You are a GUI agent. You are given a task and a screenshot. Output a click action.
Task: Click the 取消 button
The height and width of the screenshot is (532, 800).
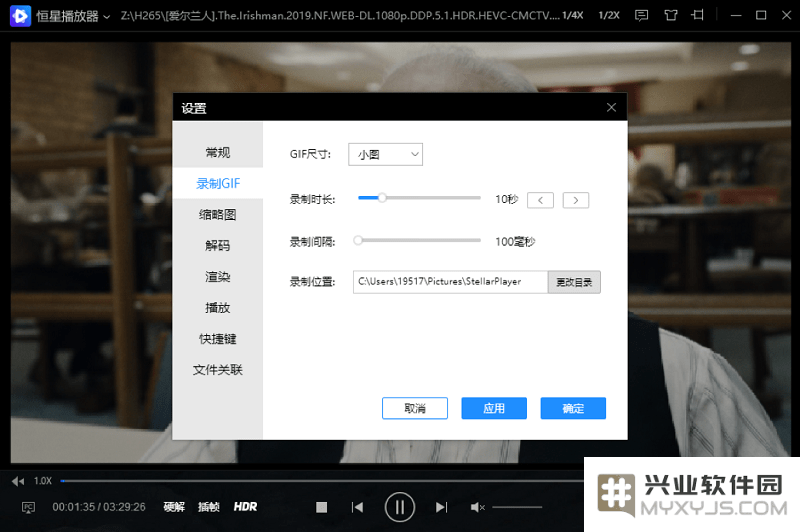point(415,408)
